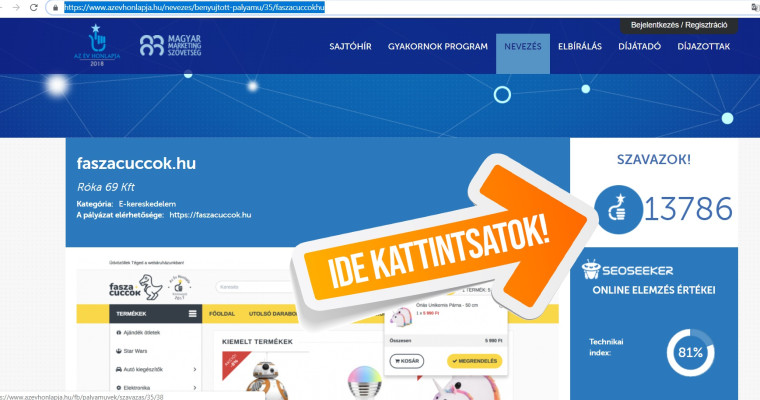Open FŐOLDAL in the preview menu
The image size is (760, 400).
[x=222, y=314]
